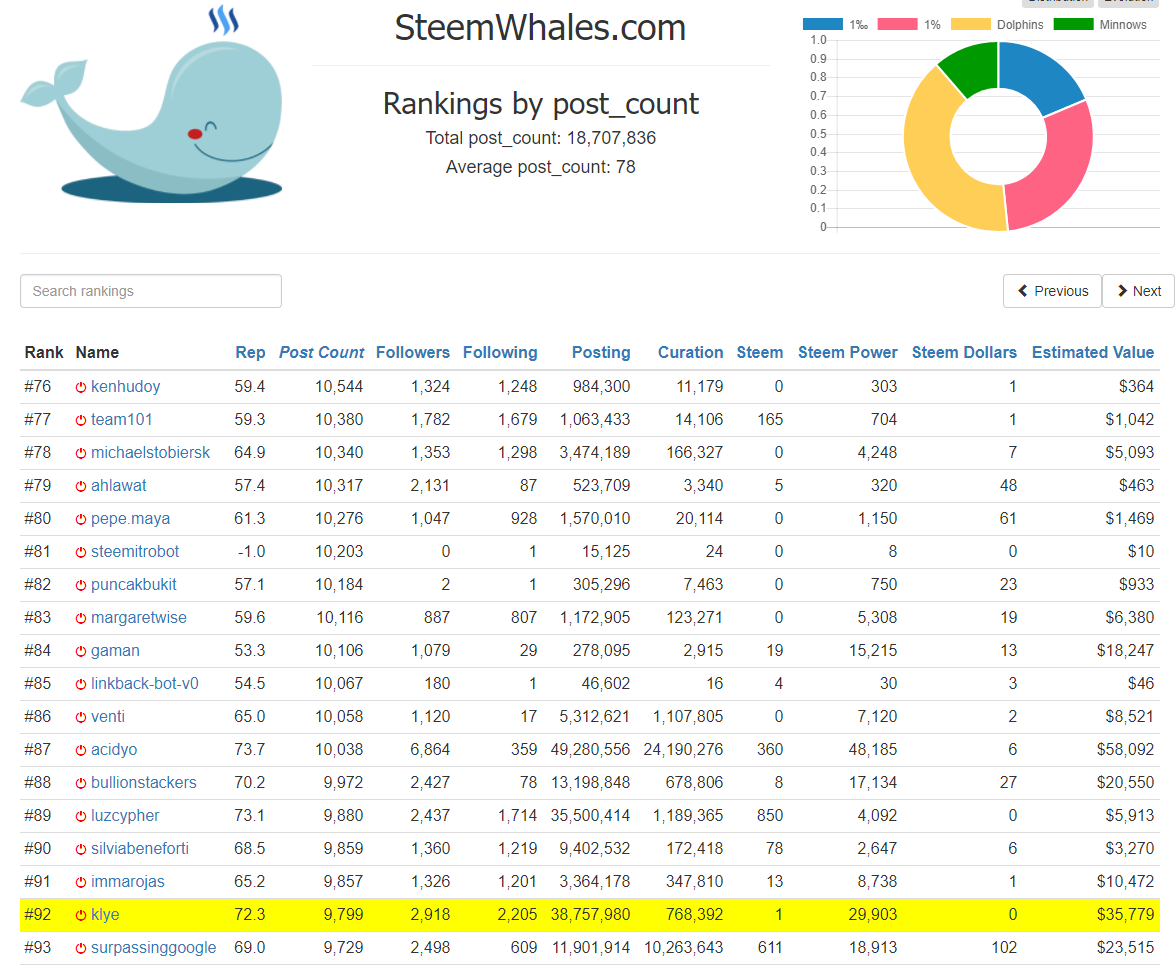1175x967 pixels.
Task: Open surpassinggoogle profile link
Action: pyautogui.click(x=154, y=948)
